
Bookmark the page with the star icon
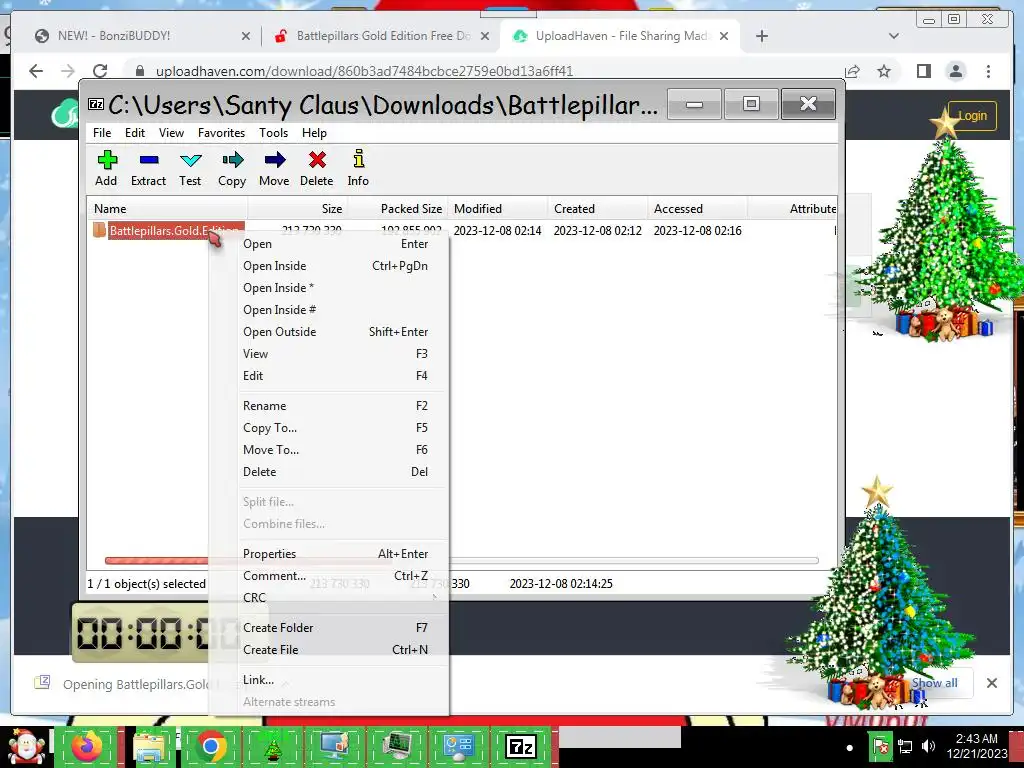coord(884,71)
